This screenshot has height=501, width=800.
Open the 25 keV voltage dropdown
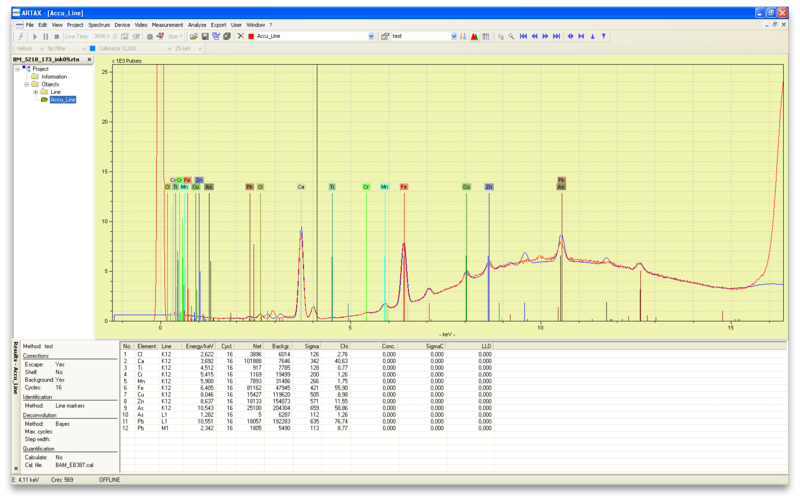[200, 48]
